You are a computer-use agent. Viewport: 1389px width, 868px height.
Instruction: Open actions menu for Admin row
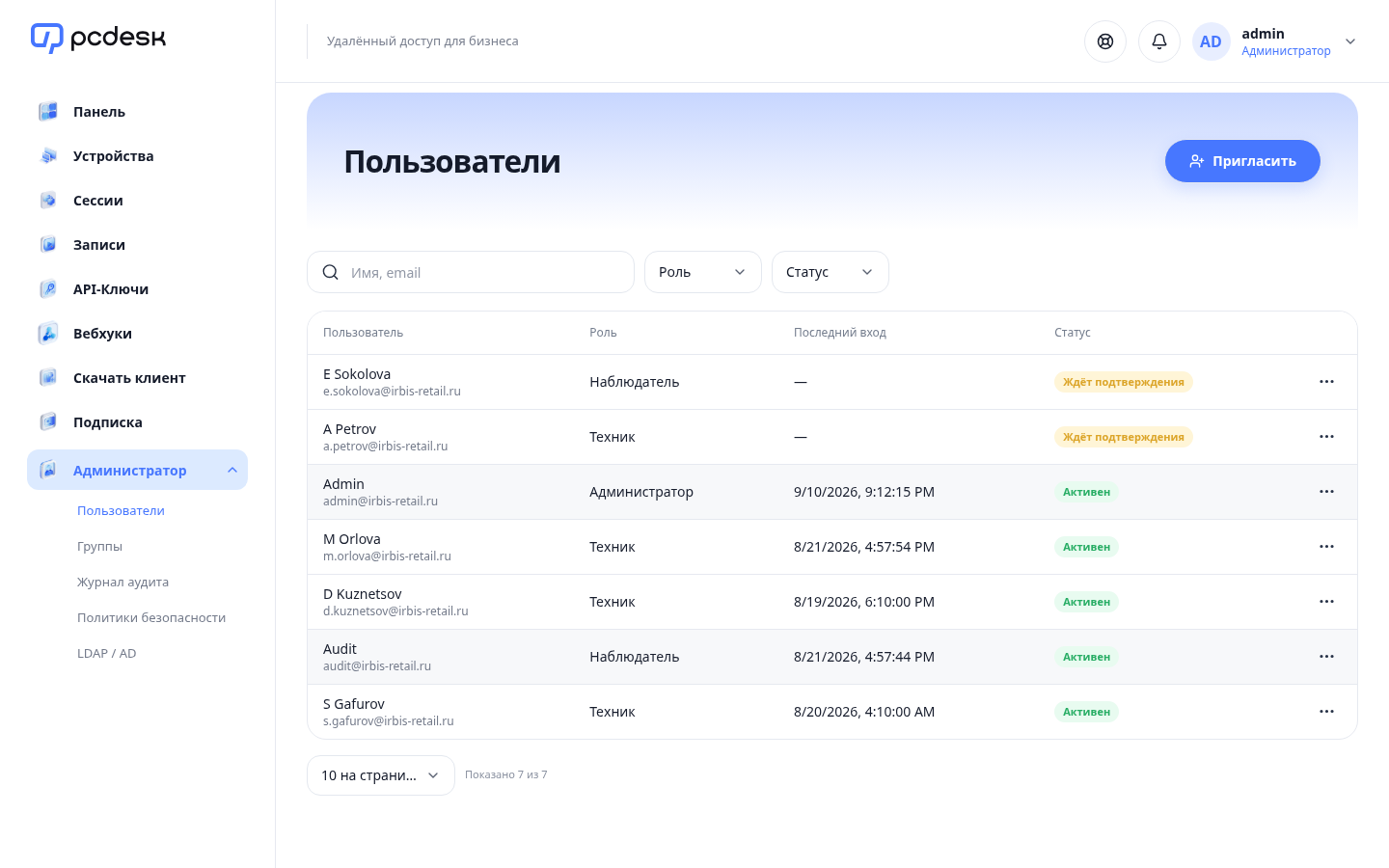click(1326, 492)
